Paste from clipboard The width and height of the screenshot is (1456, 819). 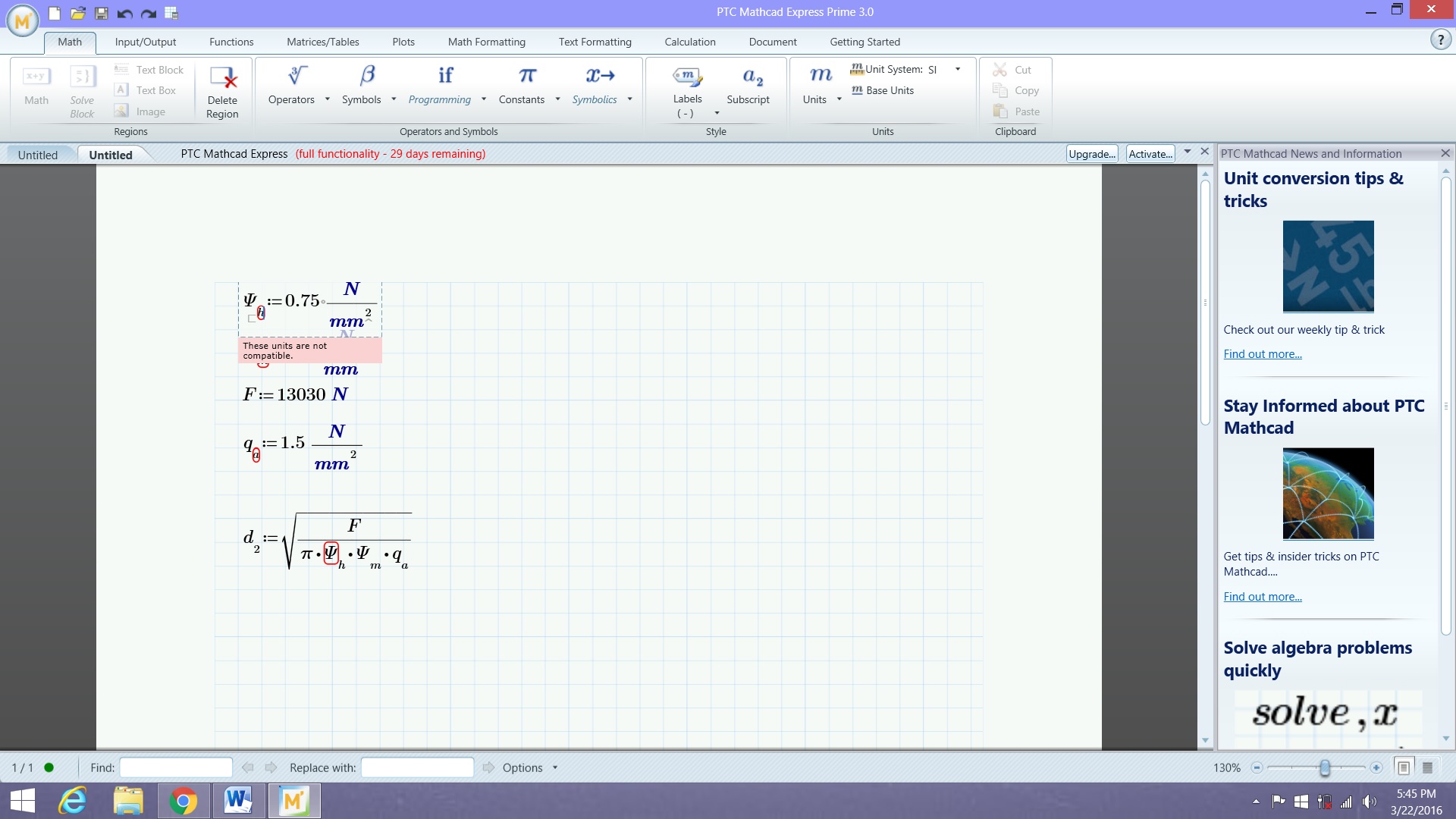coord(1016,111)
